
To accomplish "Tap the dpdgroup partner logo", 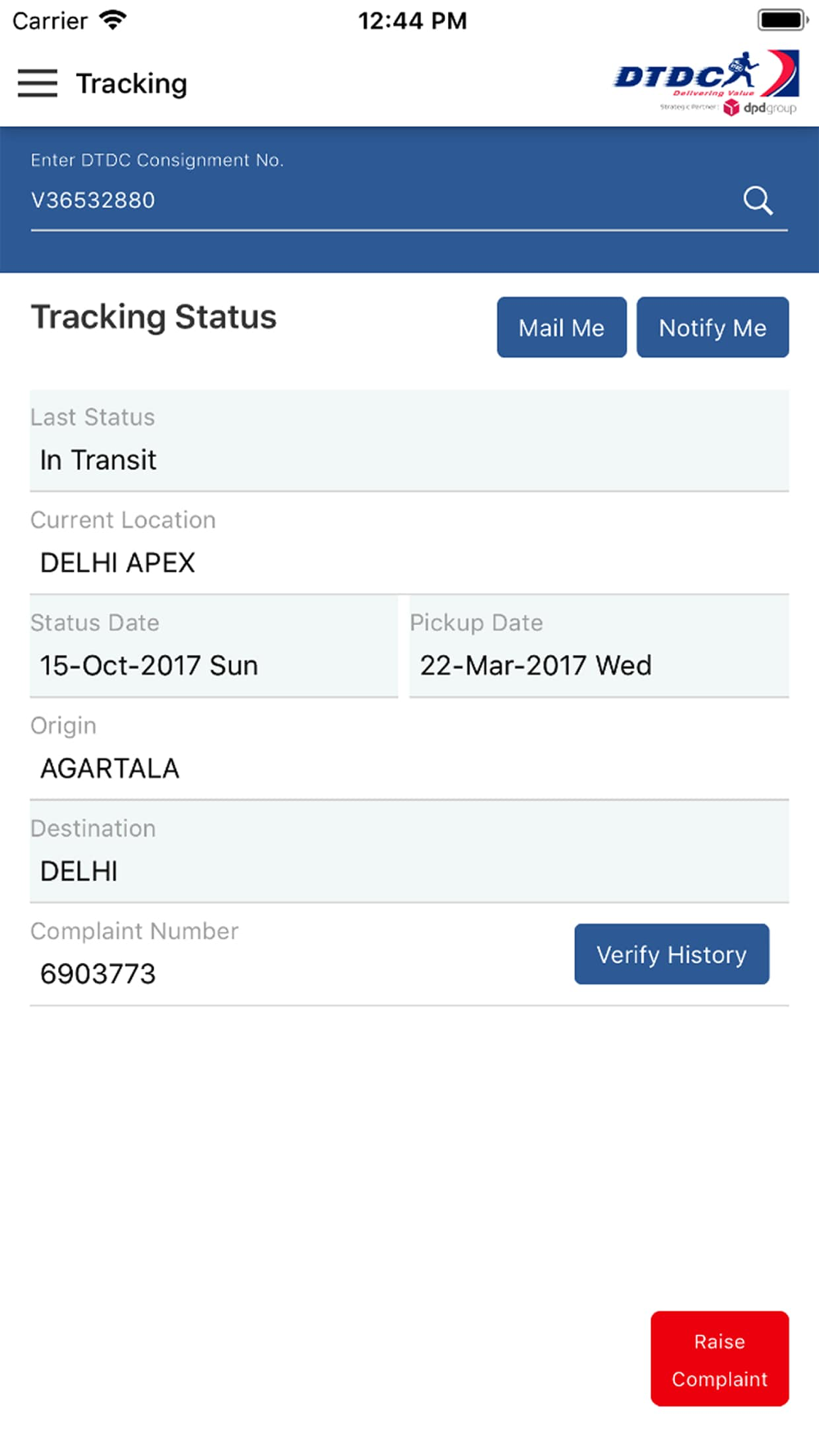I will pyautogui.click(x=759, y=107).
